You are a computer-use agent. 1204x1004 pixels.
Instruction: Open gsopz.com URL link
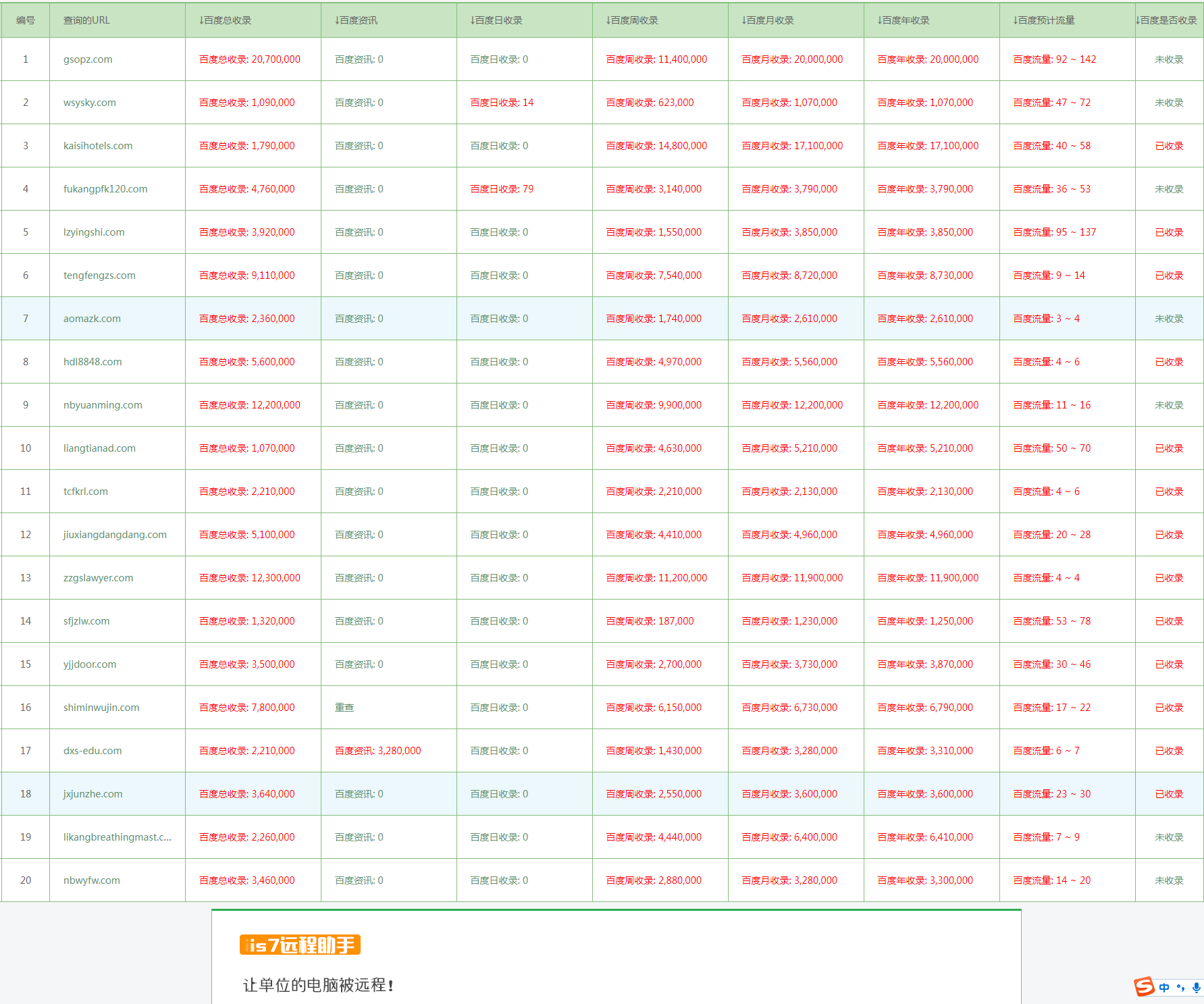(88, 59)
